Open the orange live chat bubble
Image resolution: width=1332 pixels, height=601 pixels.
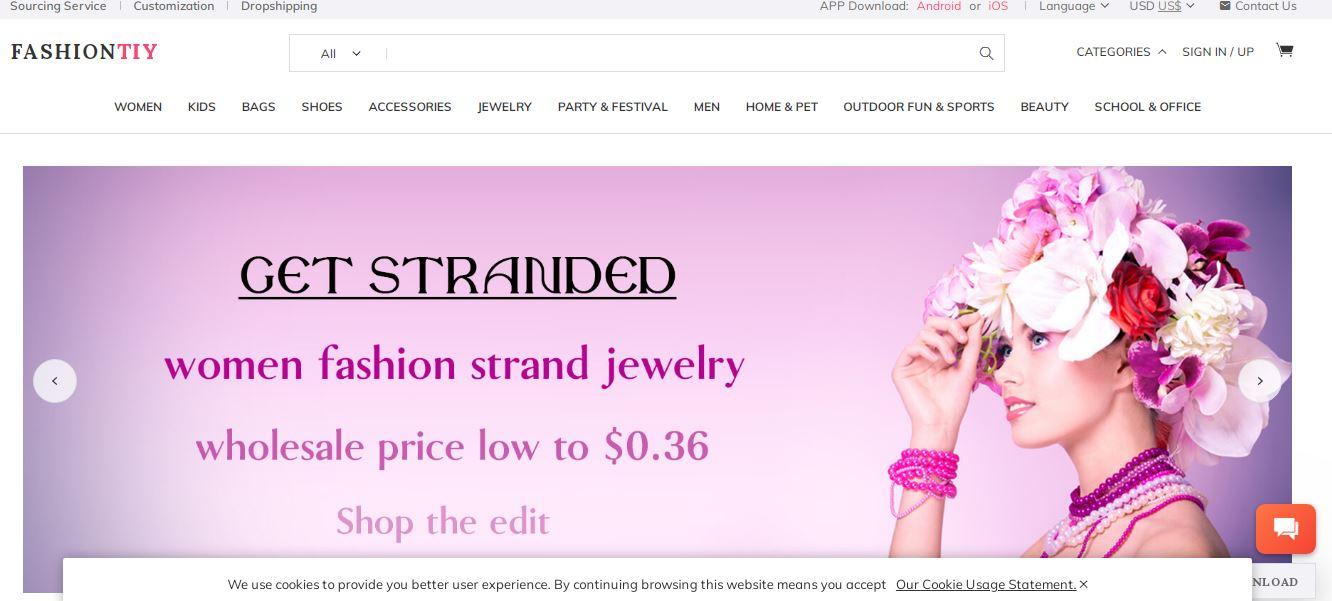pyautogui.click(x=1286, y=529)
